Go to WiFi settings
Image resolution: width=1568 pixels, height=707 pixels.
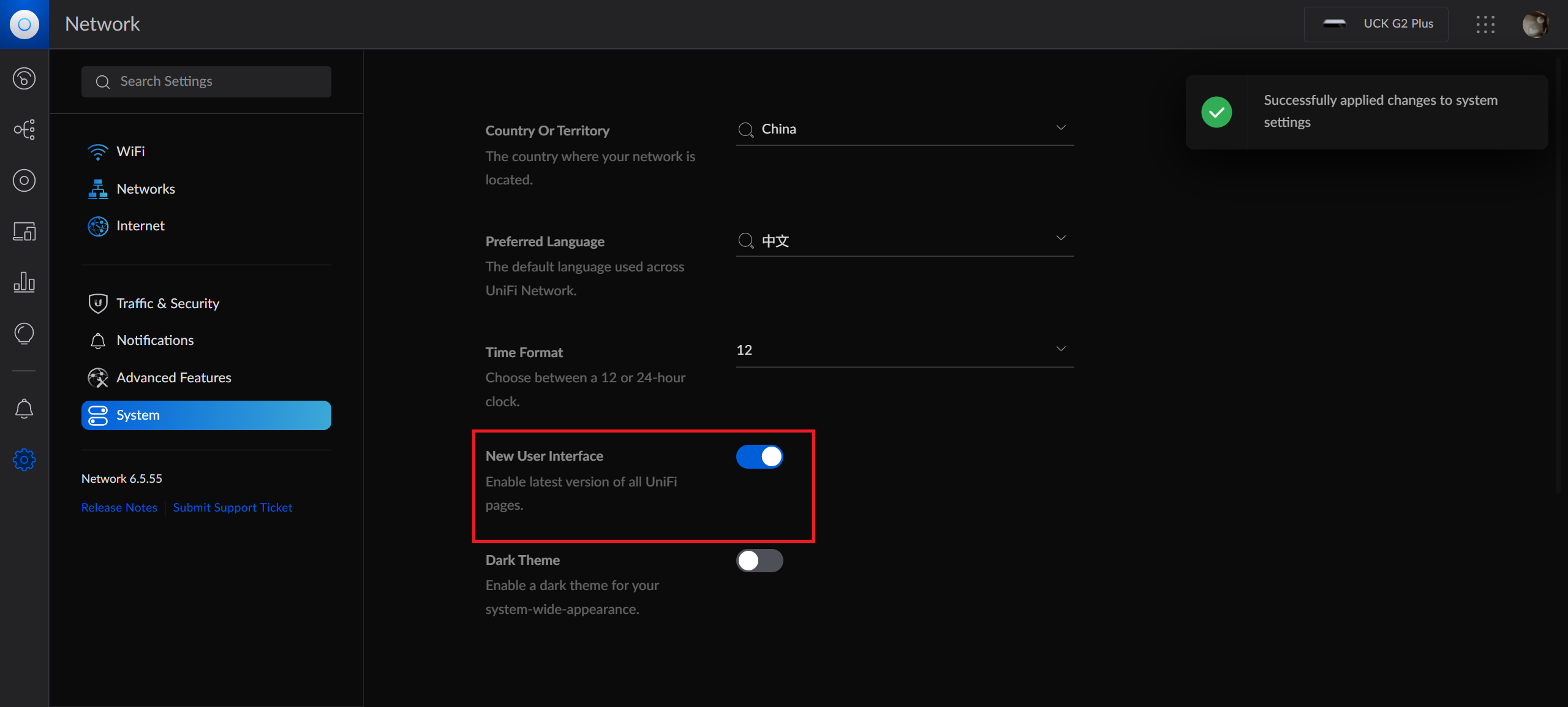coord(206,151)
